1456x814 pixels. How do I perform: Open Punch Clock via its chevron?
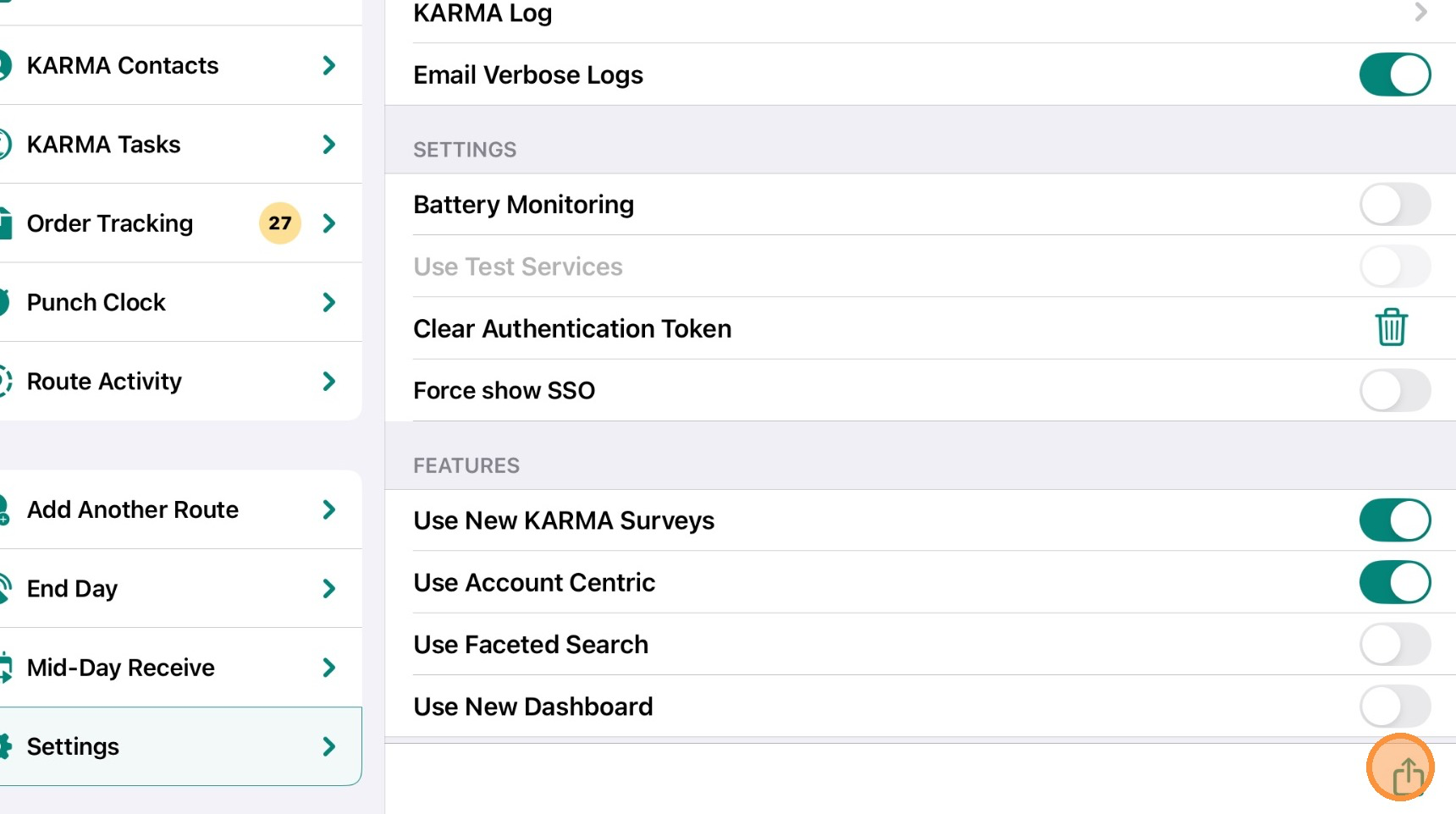pos(329,302)
